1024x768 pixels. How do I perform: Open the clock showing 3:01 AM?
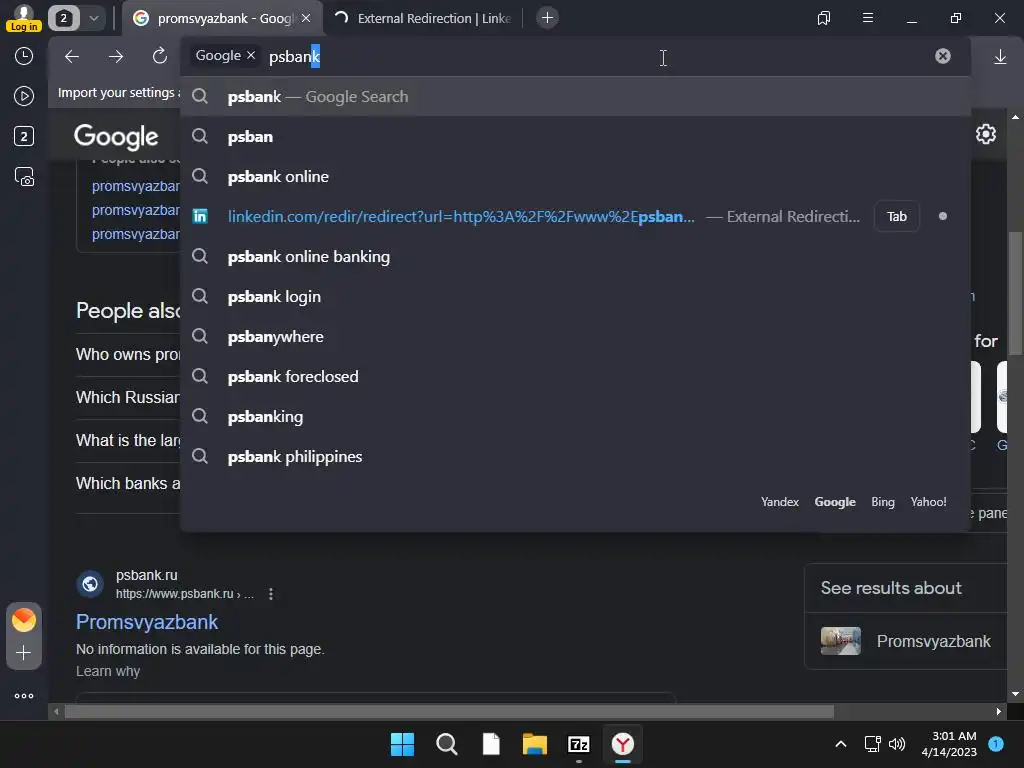pyautogui.click(x=949, y=744)
